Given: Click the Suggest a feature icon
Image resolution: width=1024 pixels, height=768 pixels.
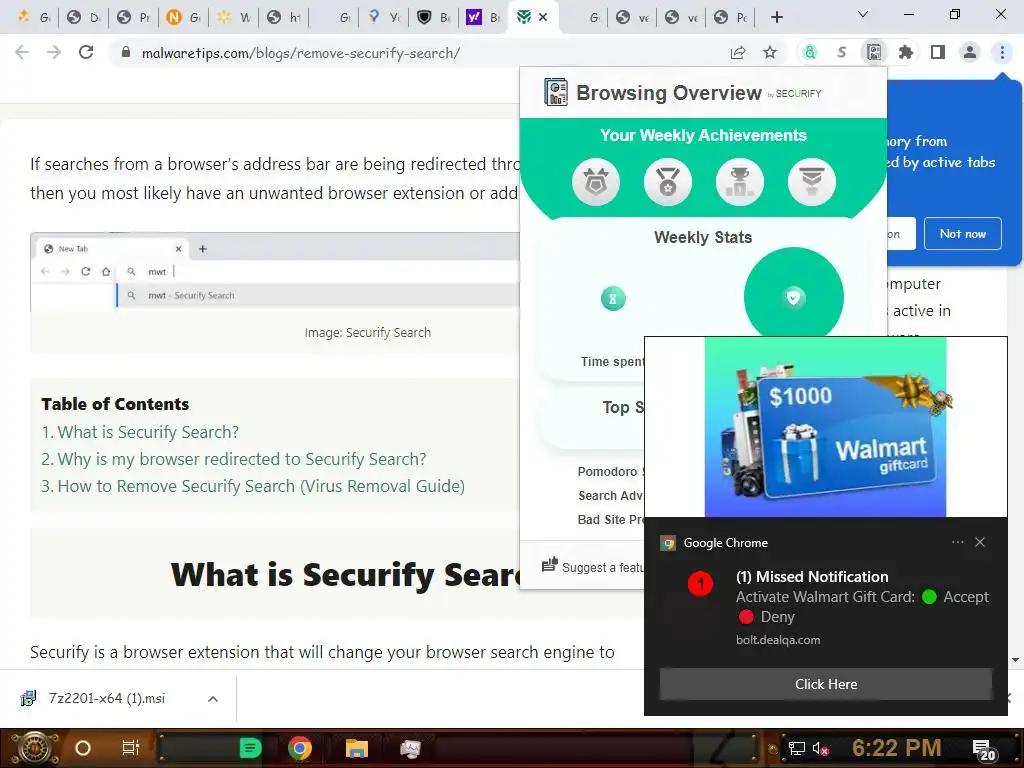Looking at the screenshot, I should click(550, 565).
